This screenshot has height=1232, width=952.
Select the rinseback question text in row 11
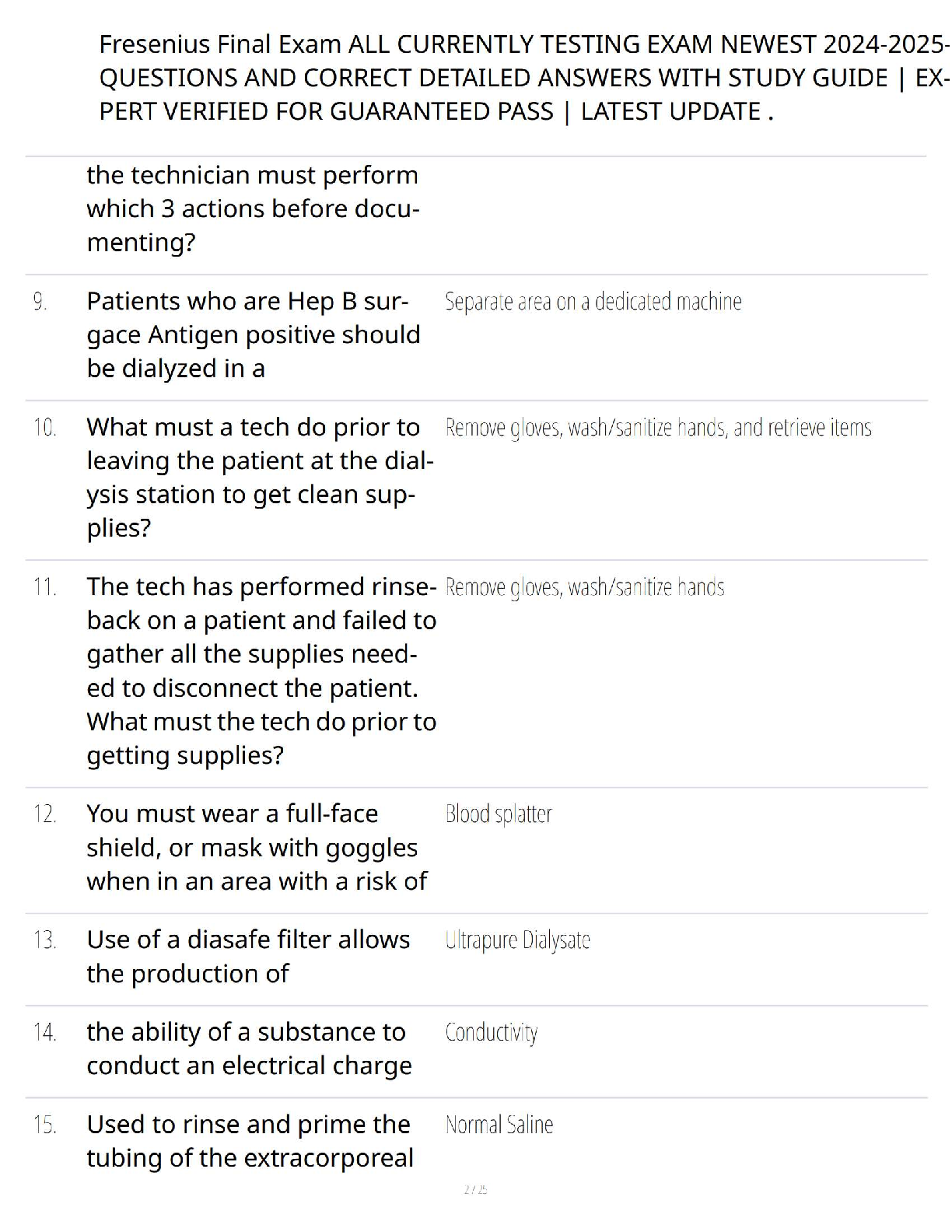261,670
